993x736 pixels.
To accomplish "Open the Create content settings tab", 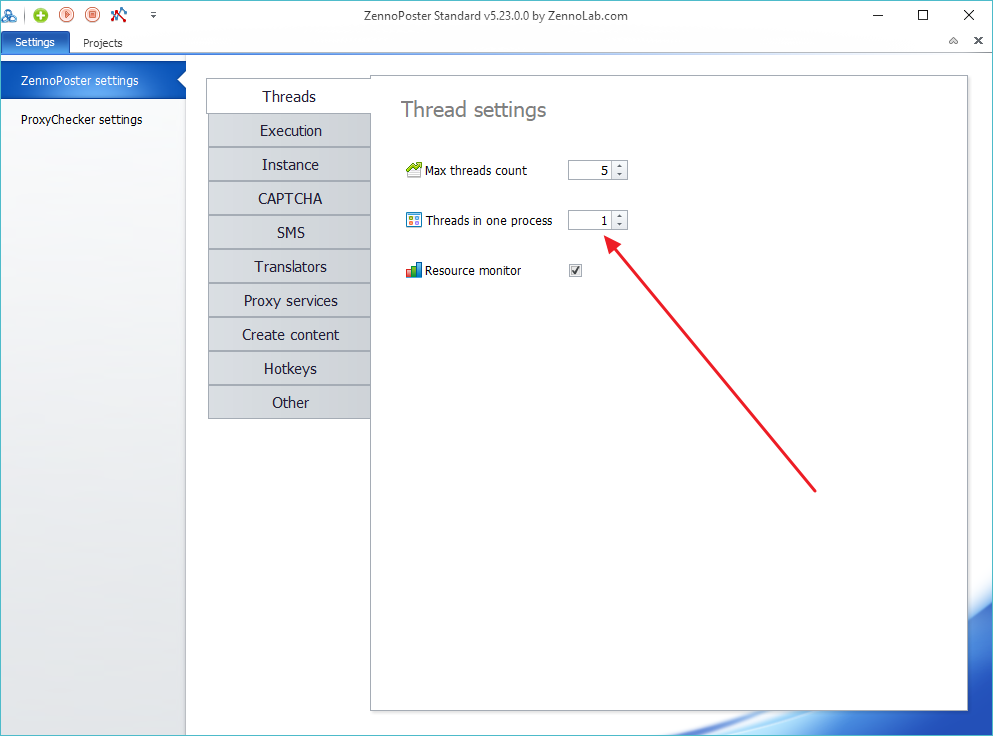I will (x=290, y=334).
